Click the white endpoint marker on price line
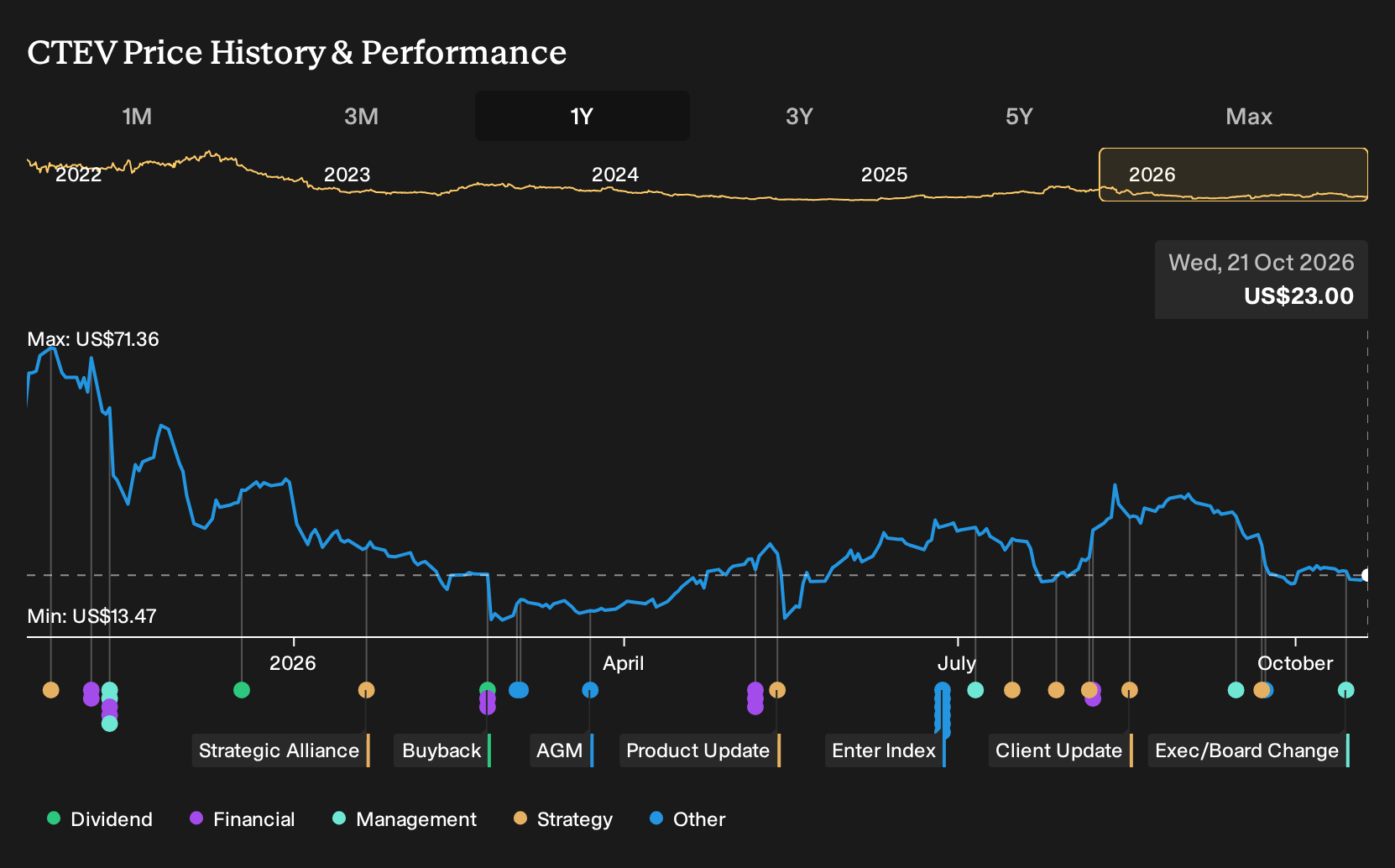 [x=1366, y=575]
